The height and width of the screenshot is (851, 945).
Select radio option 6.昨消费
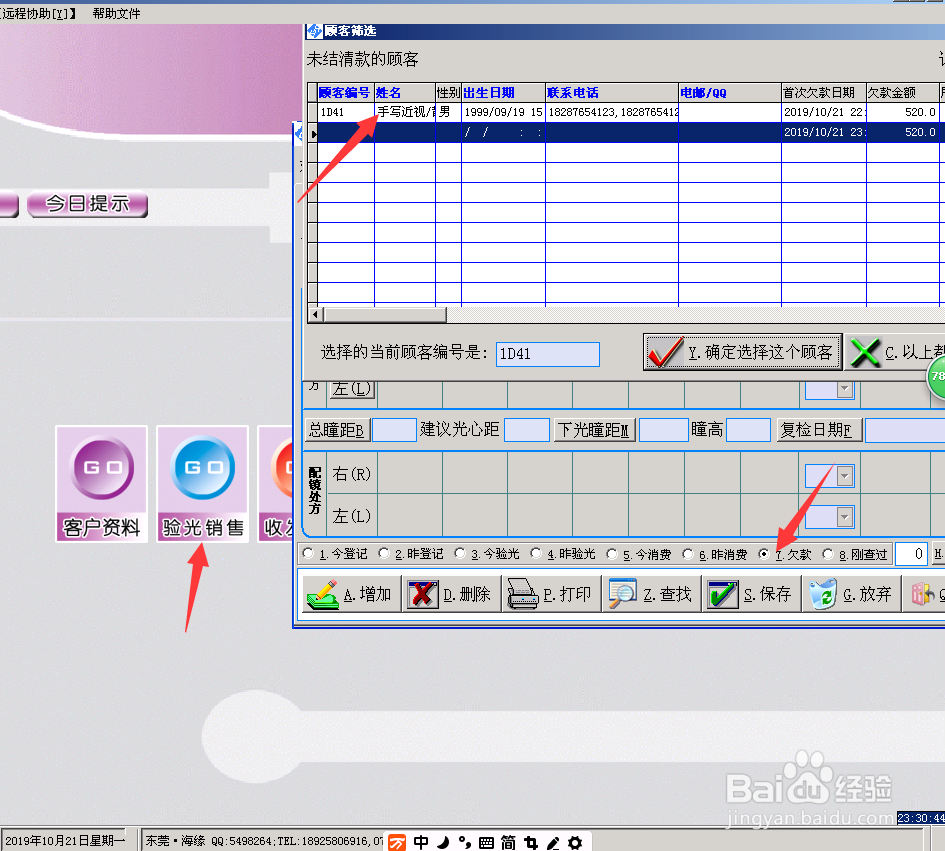click(x=688, y=553)
